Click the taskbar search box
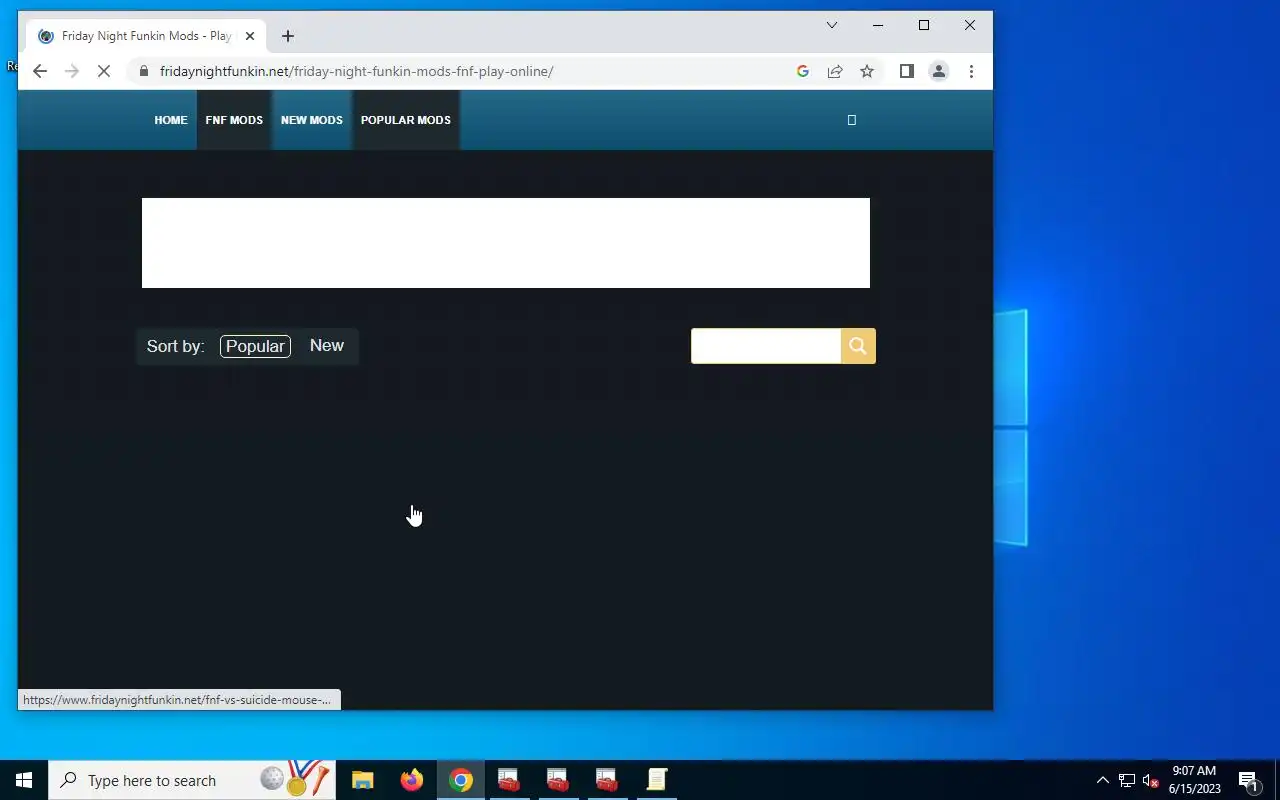 coord(192,780)
